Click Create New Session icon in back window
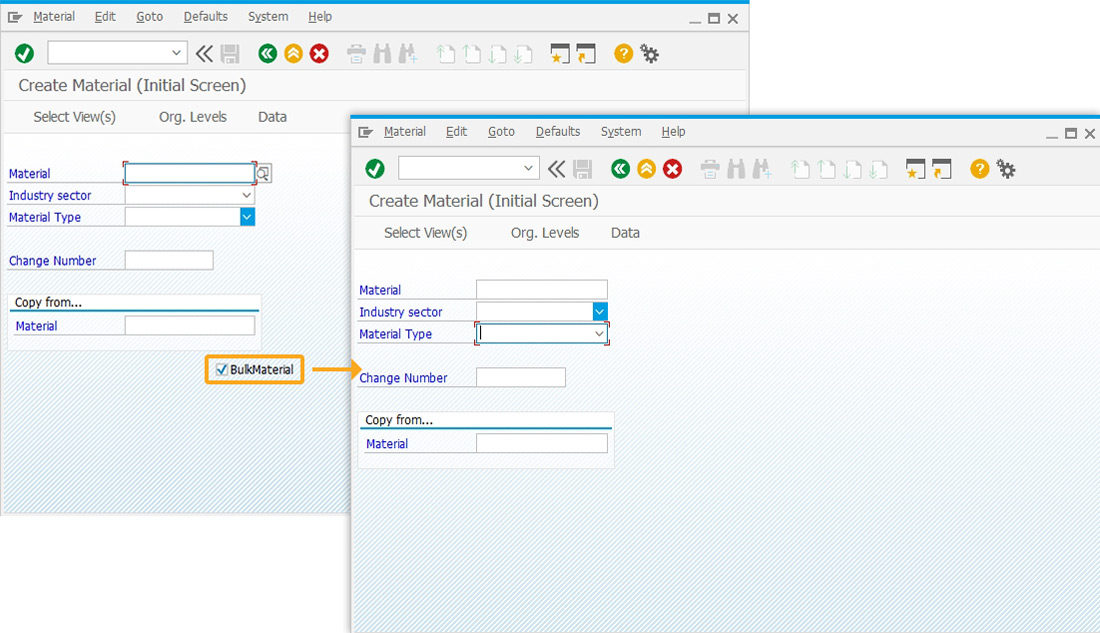 pyautogui.click(x=560, y=53)
